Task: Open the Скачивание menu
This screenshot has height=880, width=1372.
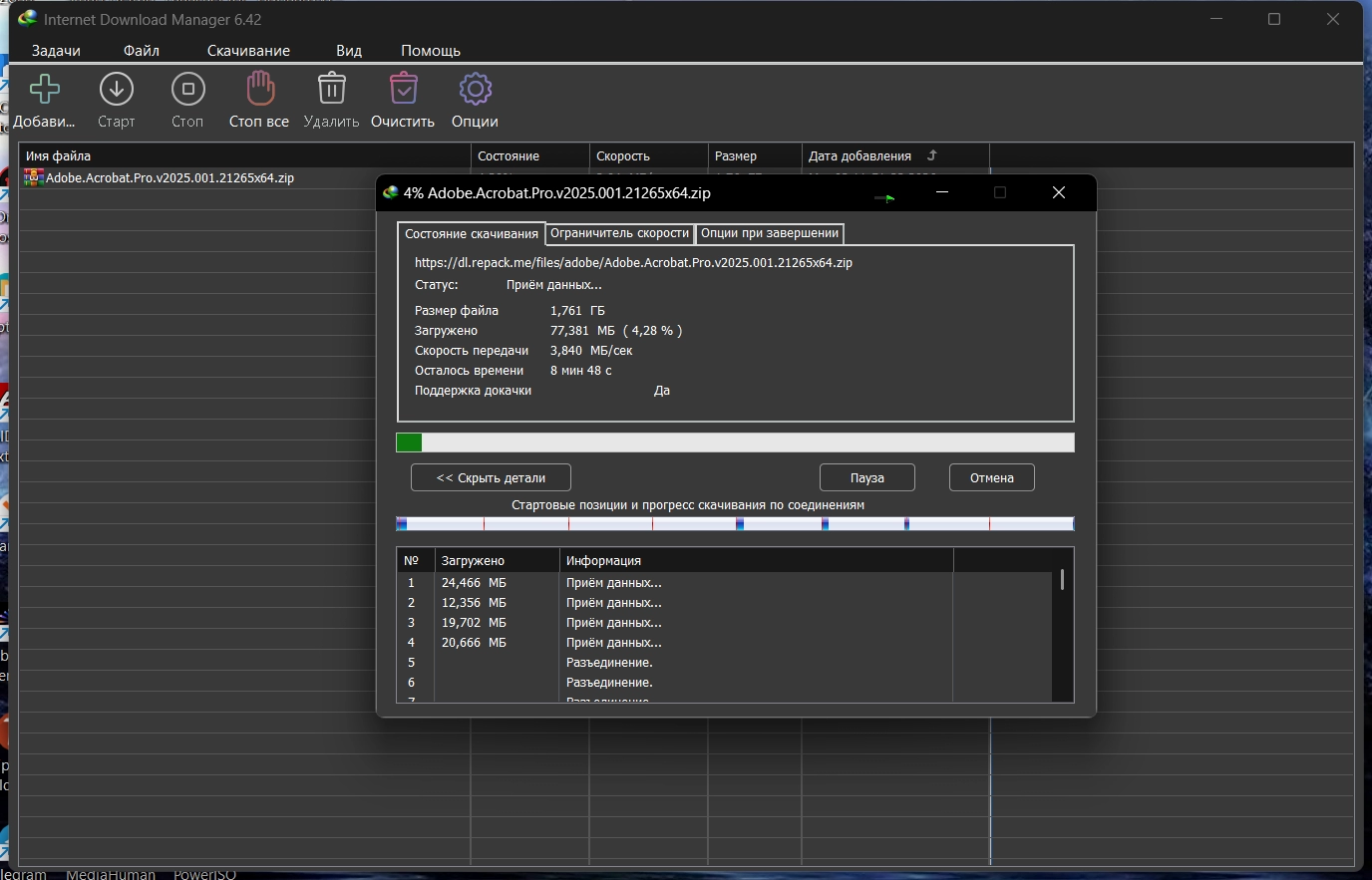Action: [x=248, y=51]
